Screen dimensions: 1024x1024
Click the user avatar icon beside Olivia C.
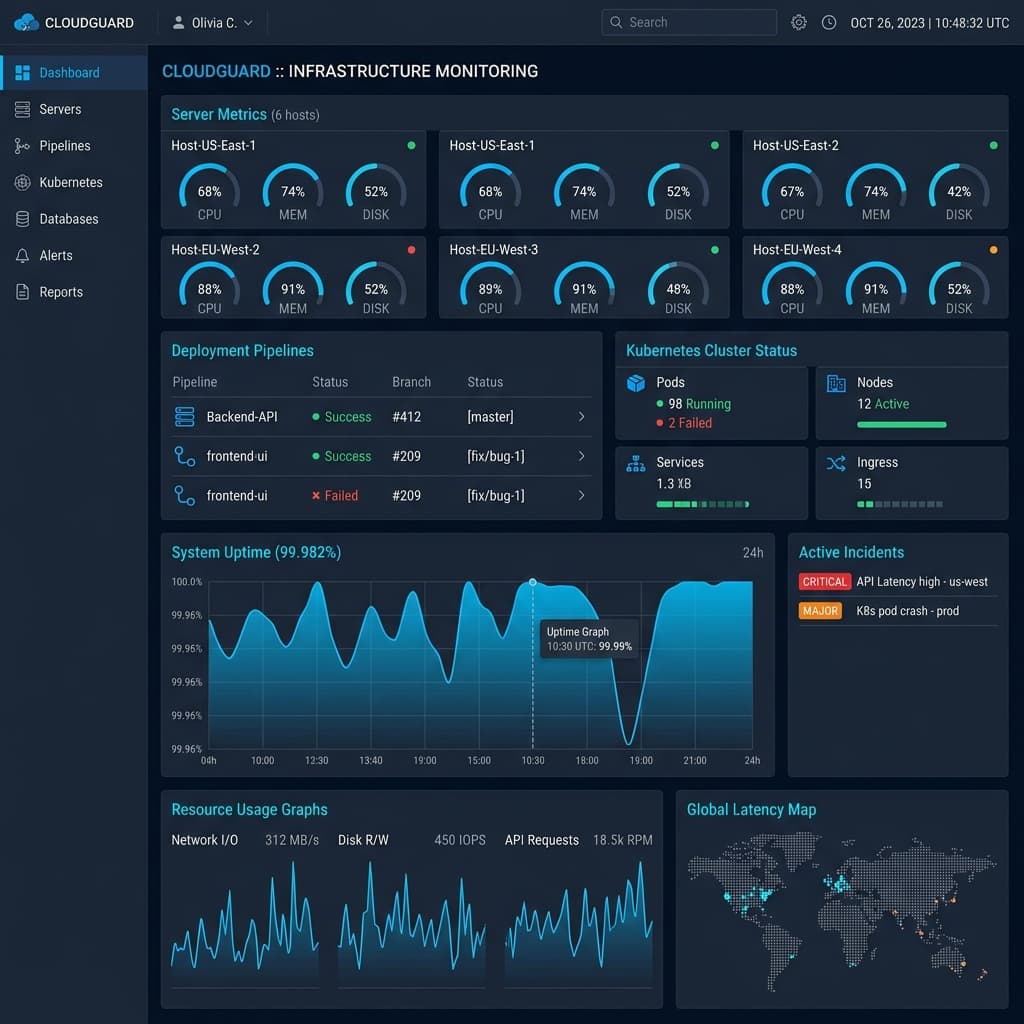click(x=178, y=23)
